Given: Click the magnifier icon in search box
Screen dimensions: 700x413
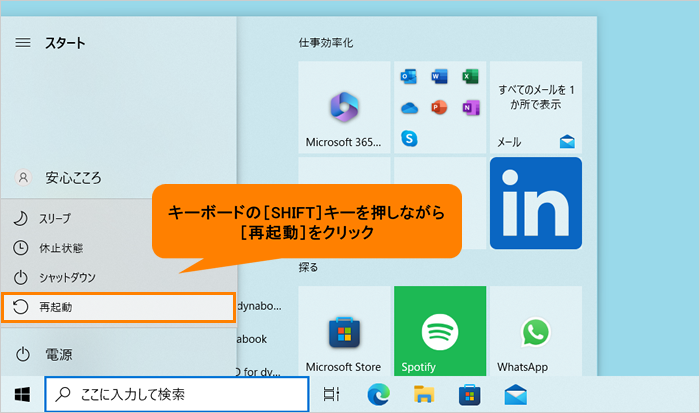Looking at the screenshot, I should pyautogui.click(x=63, y=394).
